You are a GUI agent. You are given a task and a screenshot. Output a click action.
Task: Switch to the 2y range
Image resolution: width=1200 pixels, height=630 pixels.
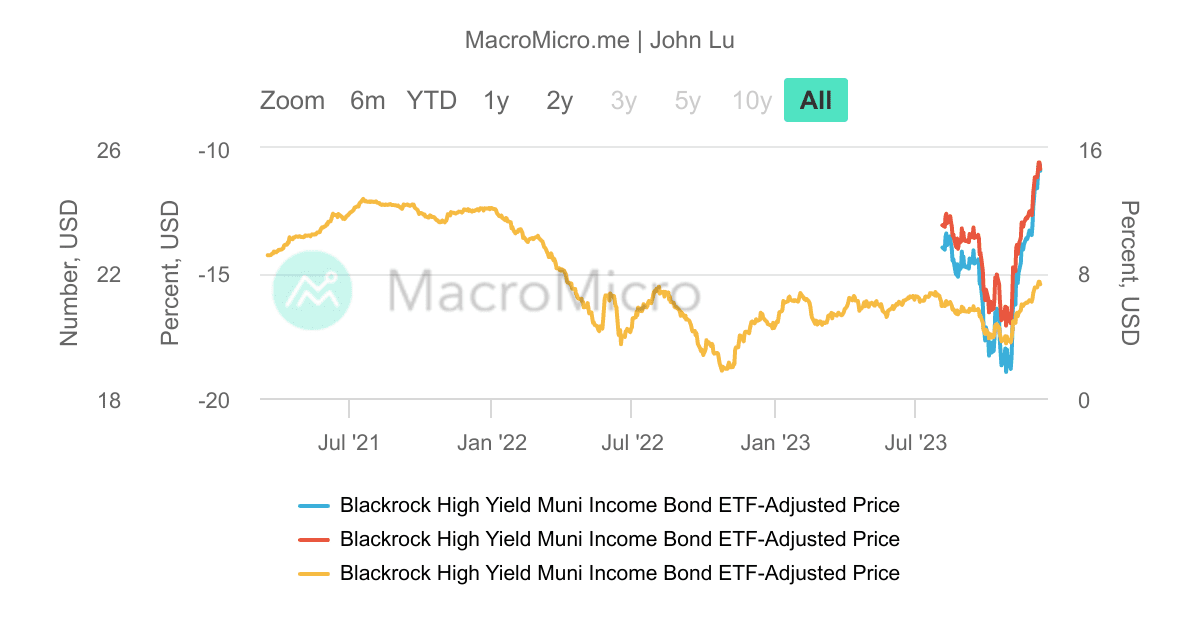tap(559, 100)
